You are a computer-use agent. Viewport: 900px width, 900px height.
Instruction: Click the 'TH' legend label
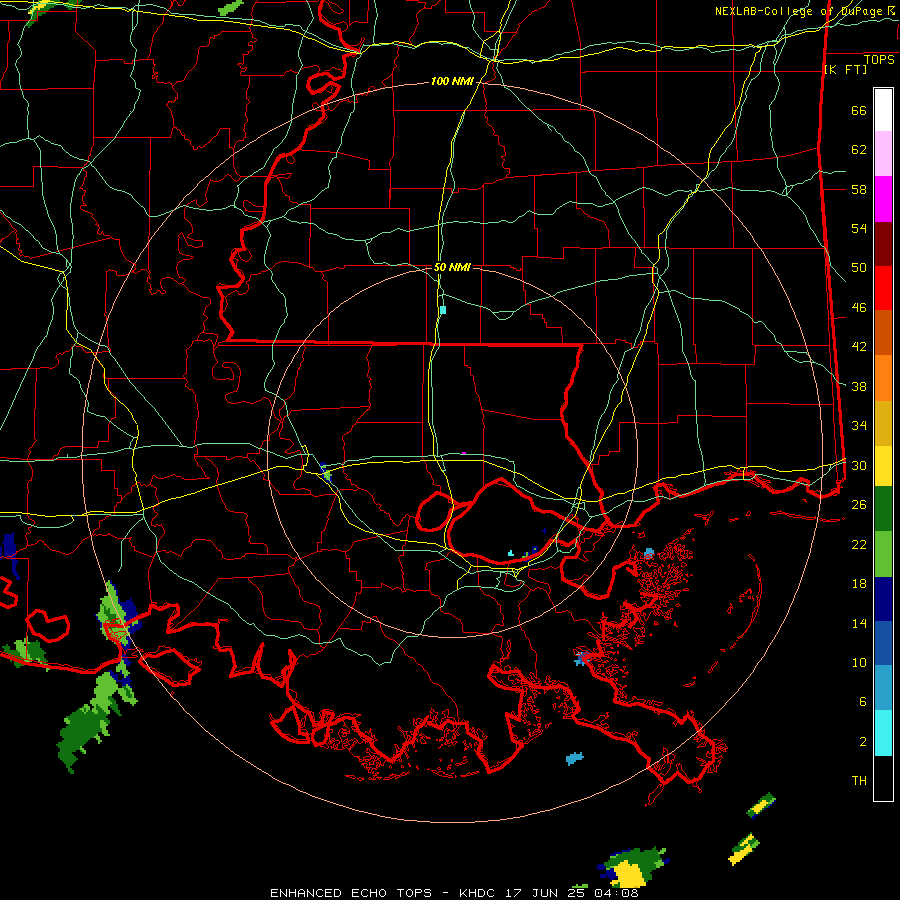pyautogui.click(x=859, y=781)
